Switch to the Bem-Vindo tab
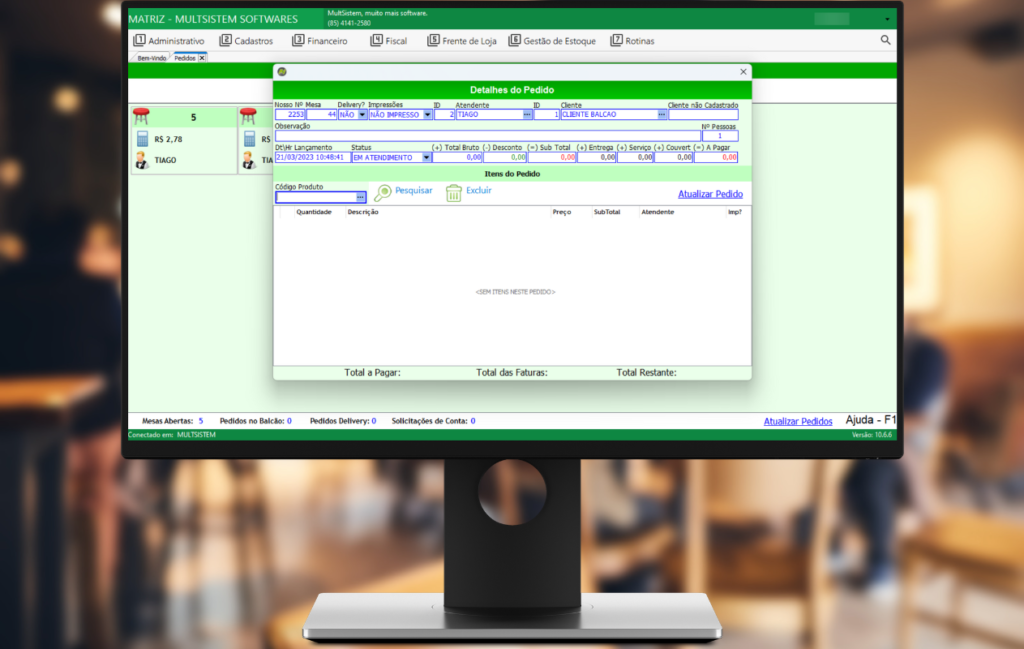The width and height of the screenshot is (1024, 649). (x=151, y=58)
